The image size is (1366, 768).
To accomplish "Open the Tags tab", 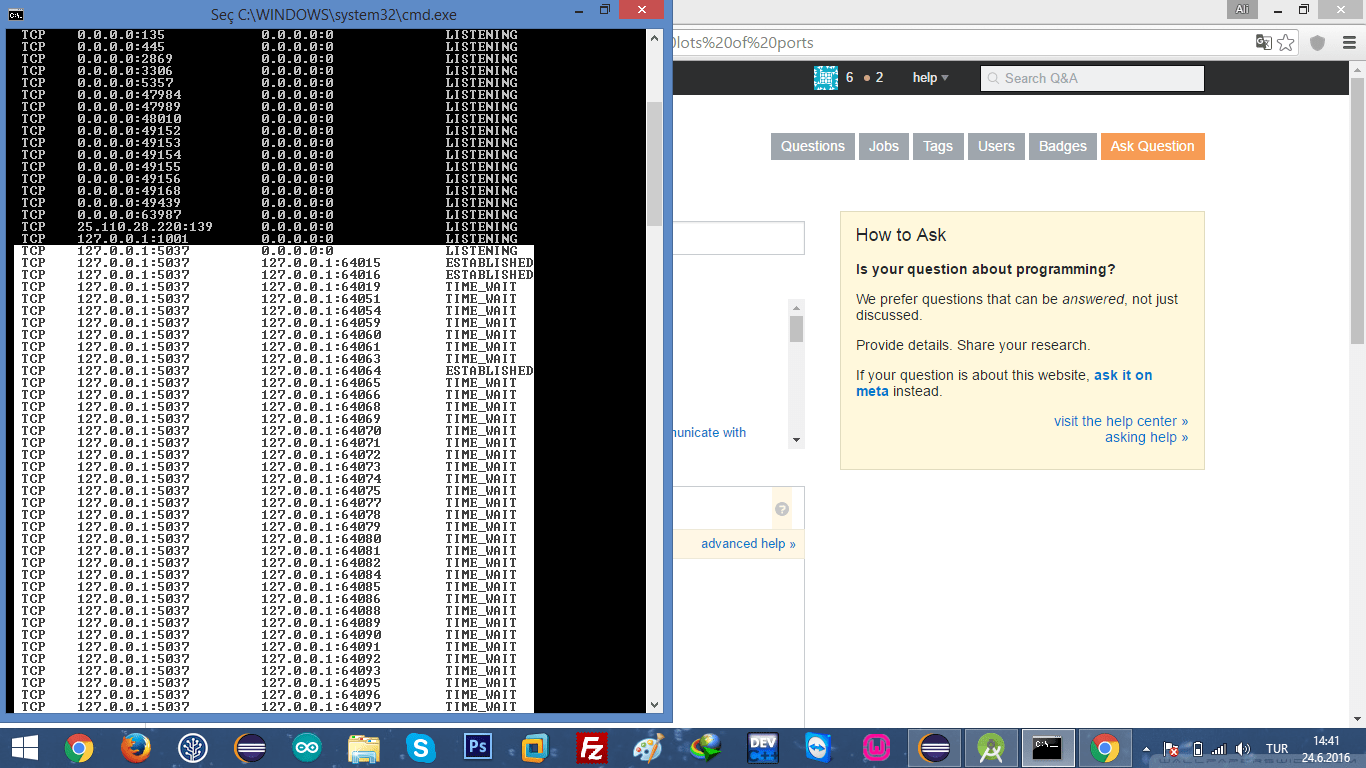I will pyautogui.click(x=938, y=146).
